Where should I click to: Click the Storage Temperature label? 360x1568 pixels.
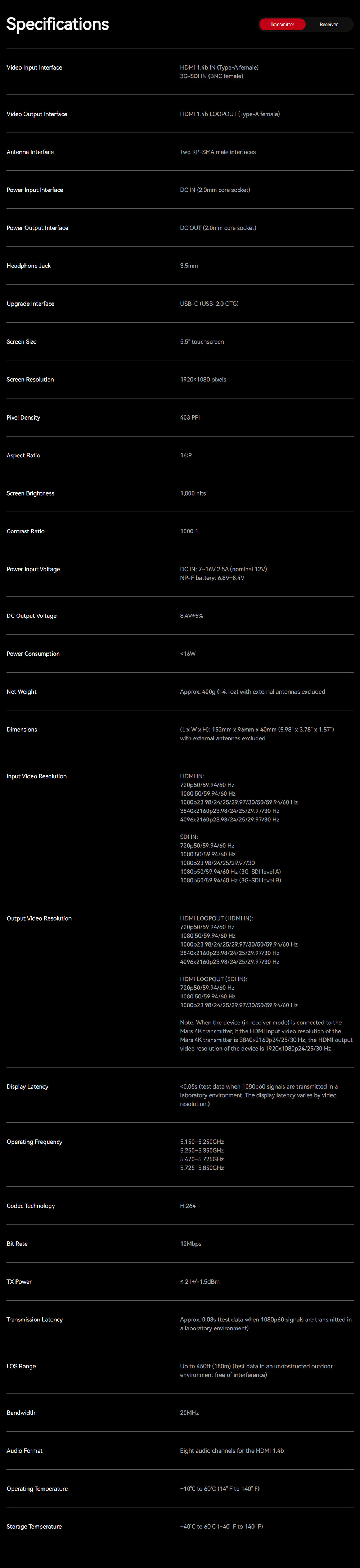coord(34,1527)
